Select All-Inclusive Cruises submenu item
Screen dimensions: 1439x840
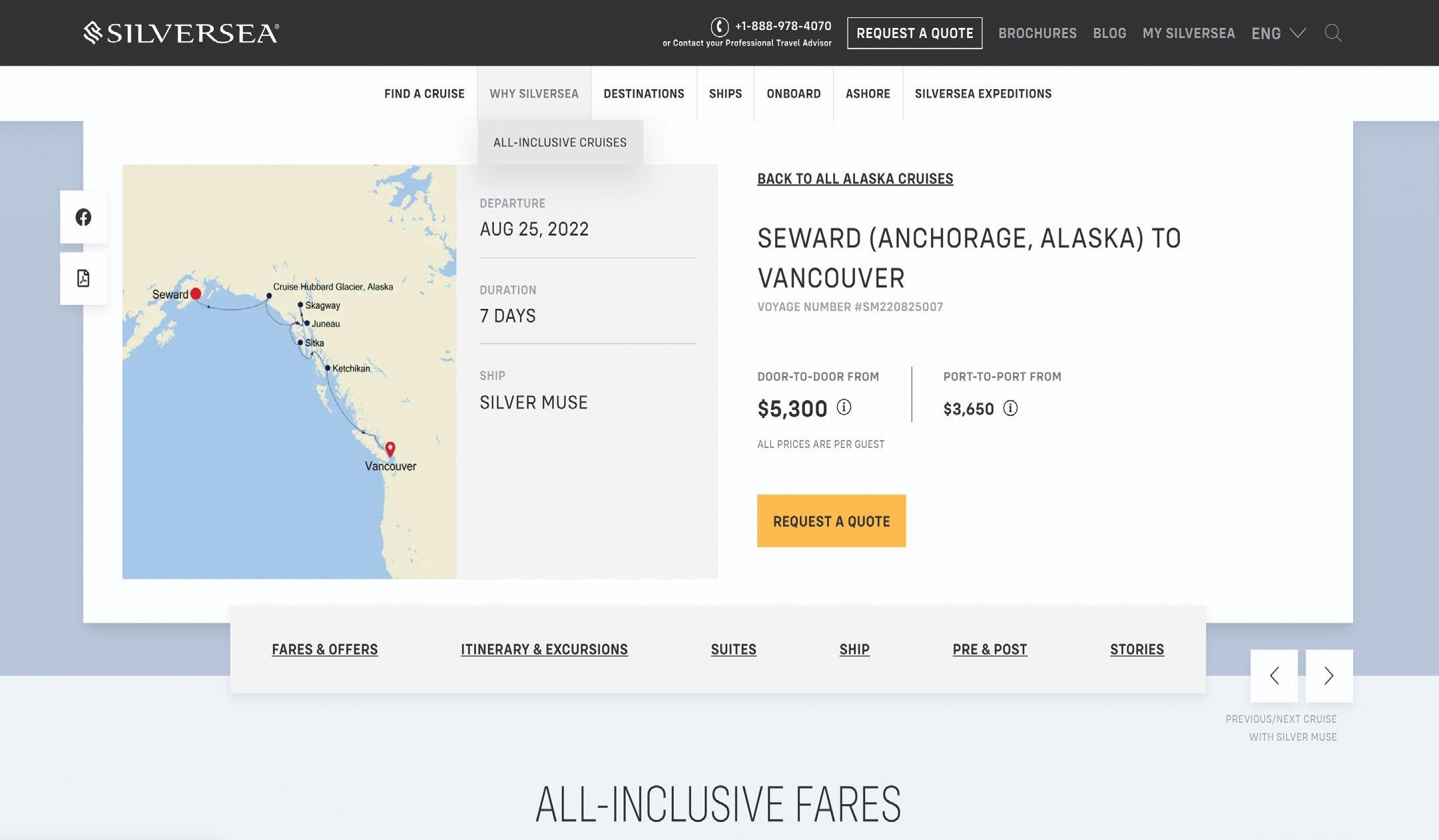pos(560,142)
